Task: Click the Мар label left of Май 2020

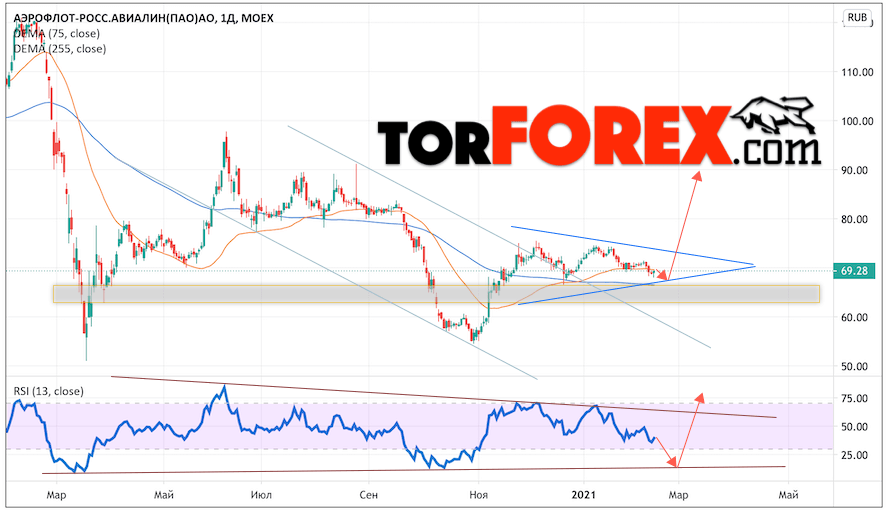Action: 56,495
